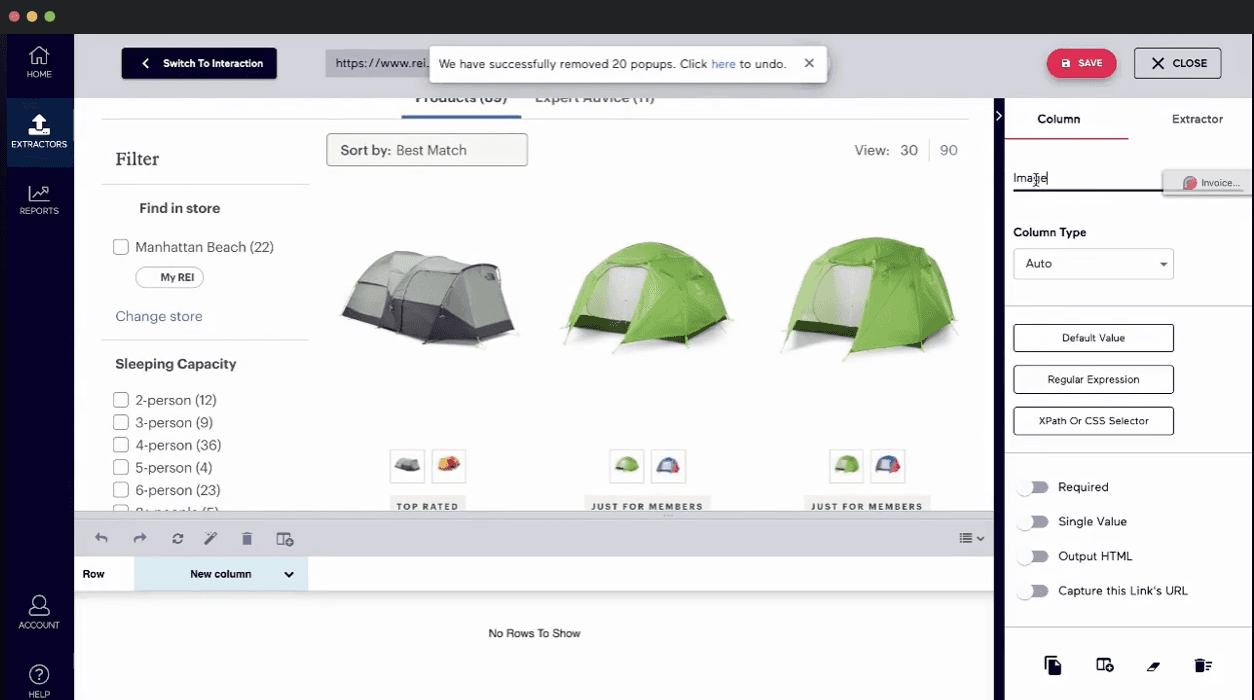
Task: Select the gray tent color swatch
Action: [407, 465]
